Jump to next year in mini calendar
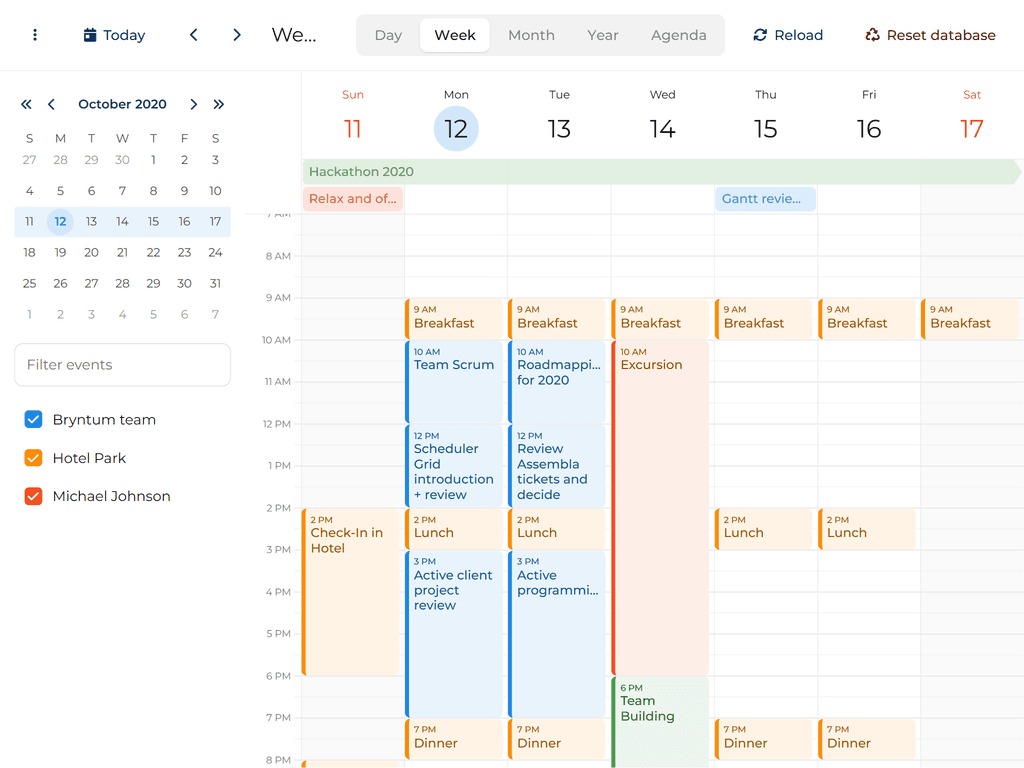This screenshot has width=1024, height=768. point(219,104)
